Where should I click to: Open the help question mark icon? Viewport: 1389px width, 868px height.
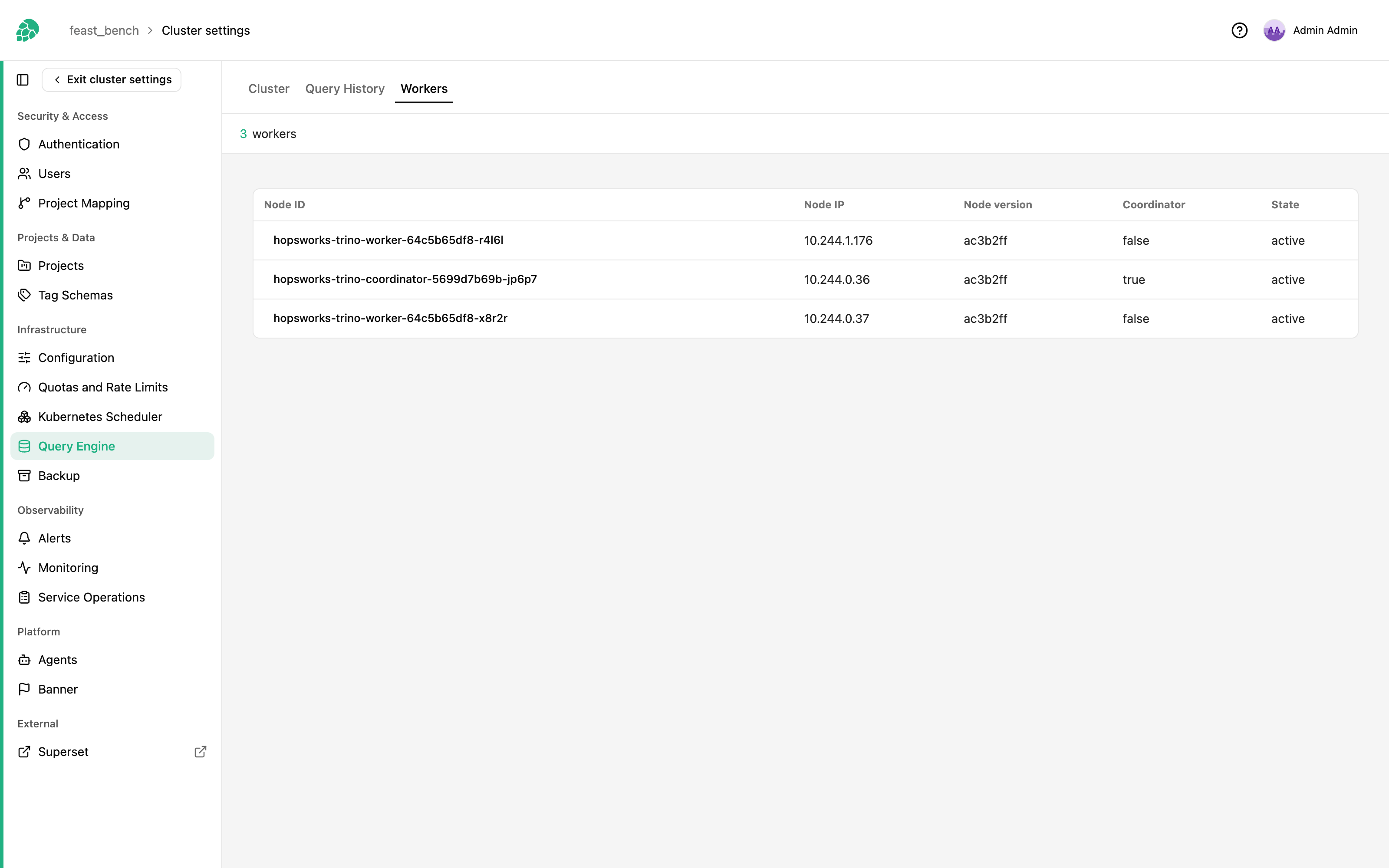tap(1239, 30)
